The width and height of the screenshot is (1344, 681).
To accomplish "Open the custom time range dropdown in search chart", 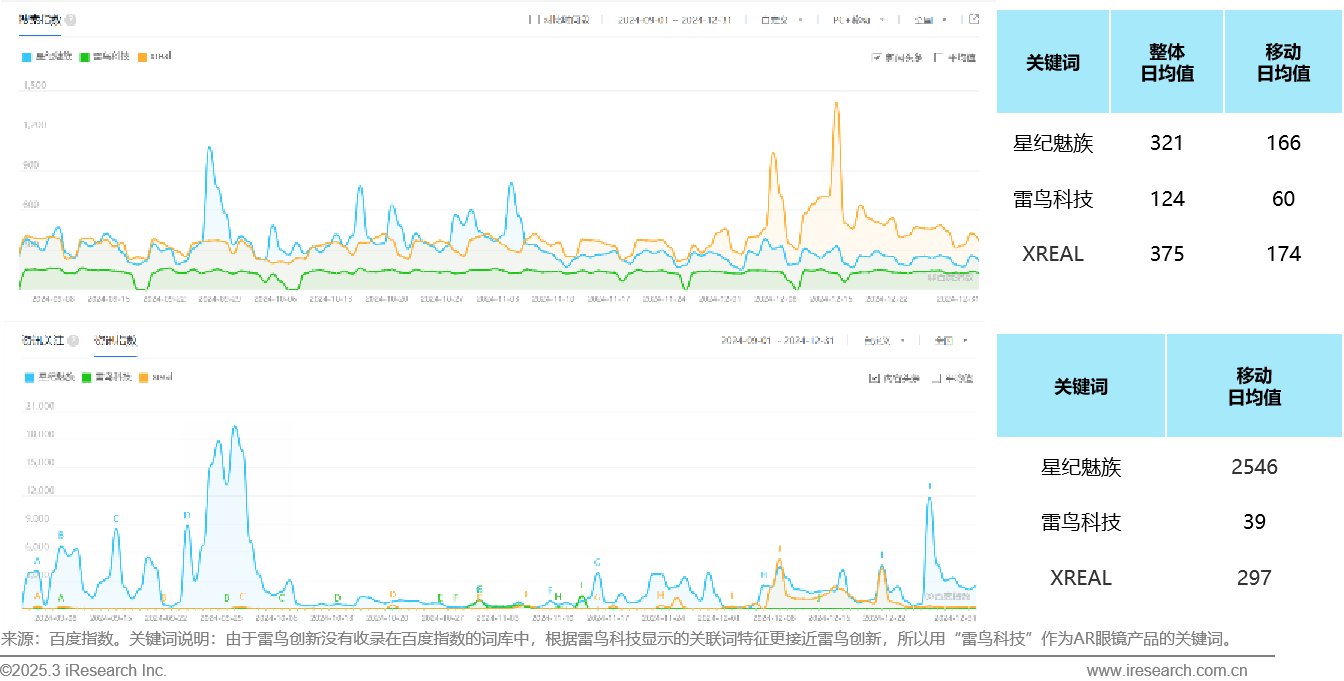I will 781,19.
